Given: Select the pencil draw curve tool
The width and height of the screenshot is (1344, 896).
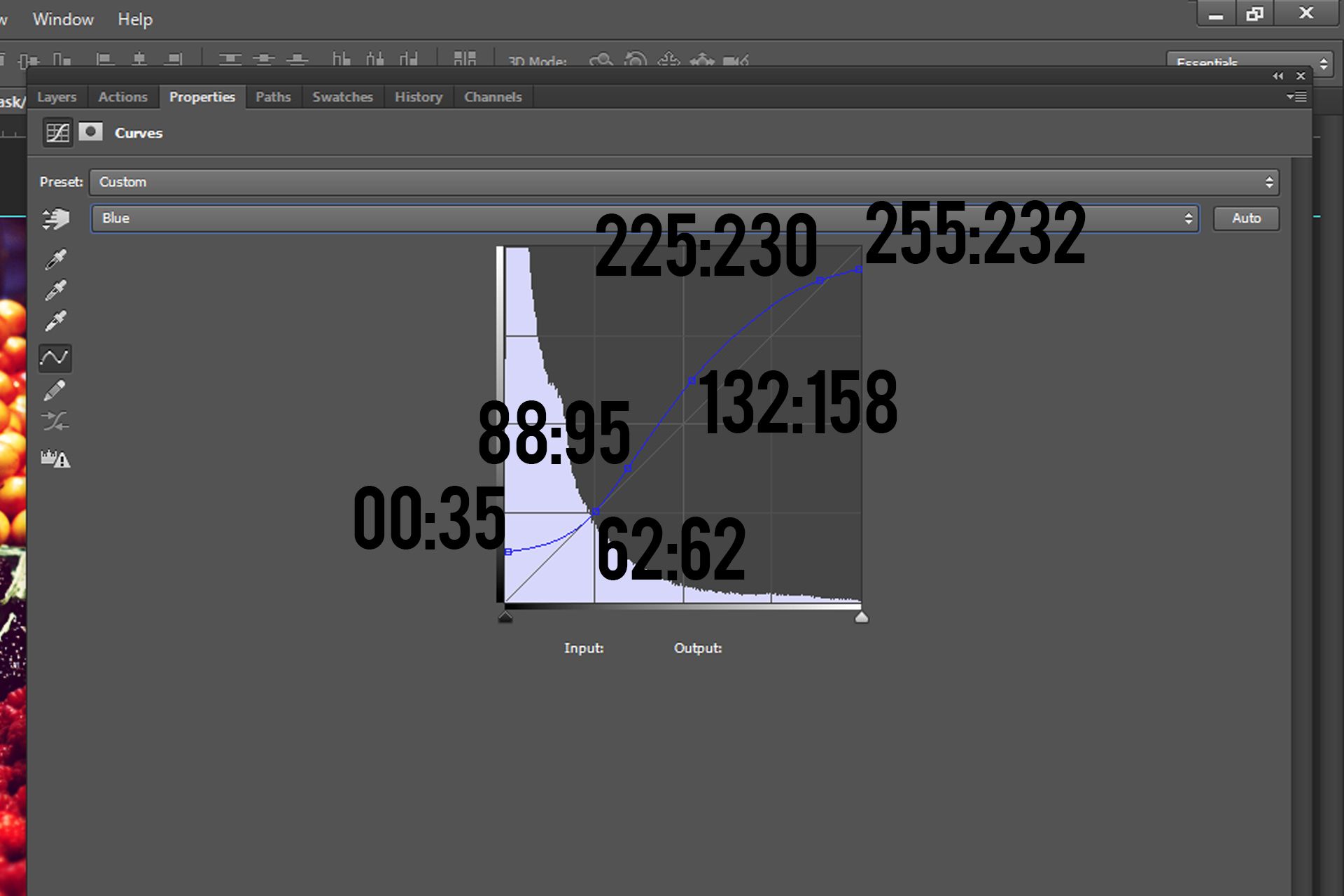Looking at the screenshot, I should 55,390.
